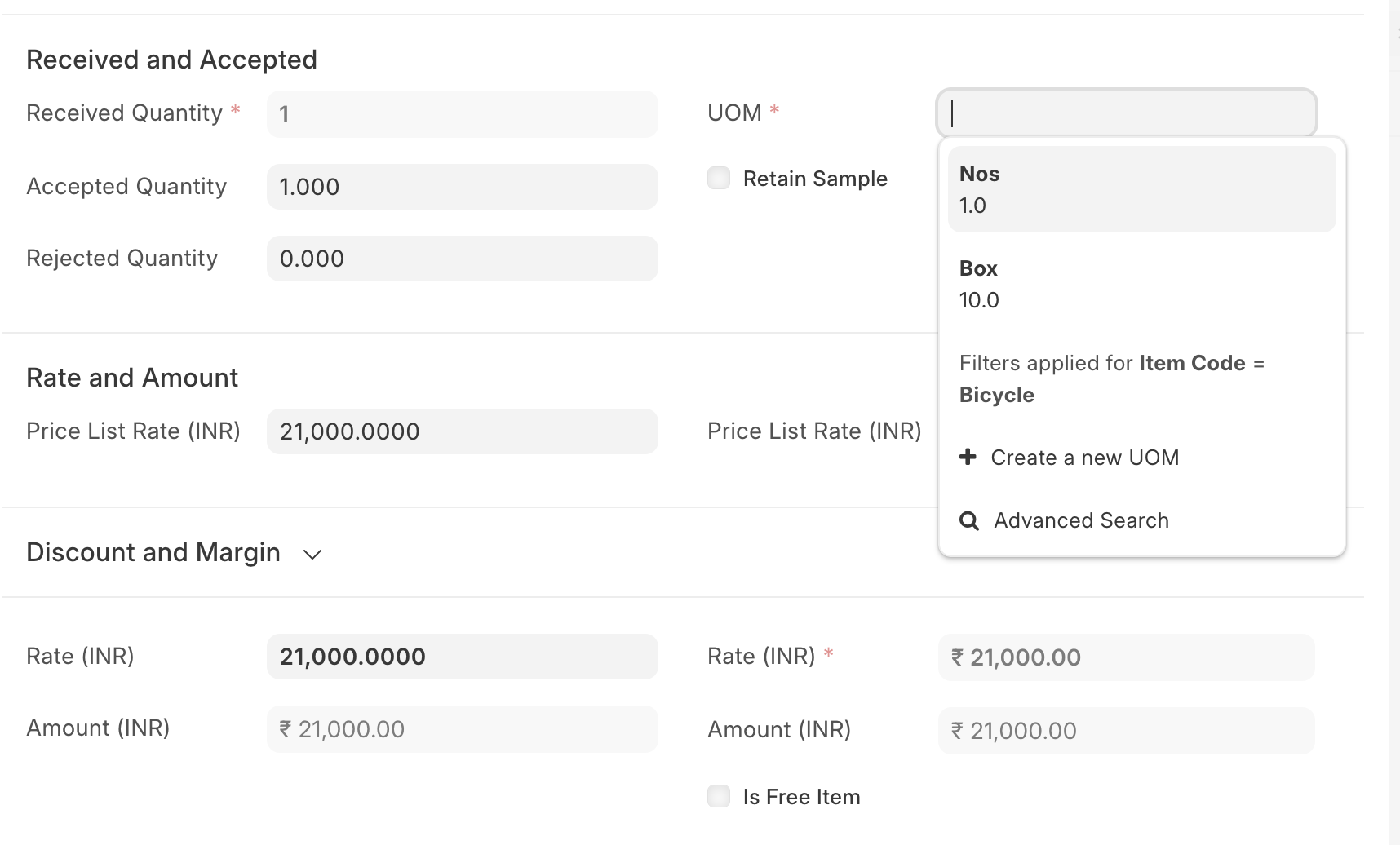Click the left Amount (INR) field
This screenshot has height=845, width=1400.
click(462, 729)
